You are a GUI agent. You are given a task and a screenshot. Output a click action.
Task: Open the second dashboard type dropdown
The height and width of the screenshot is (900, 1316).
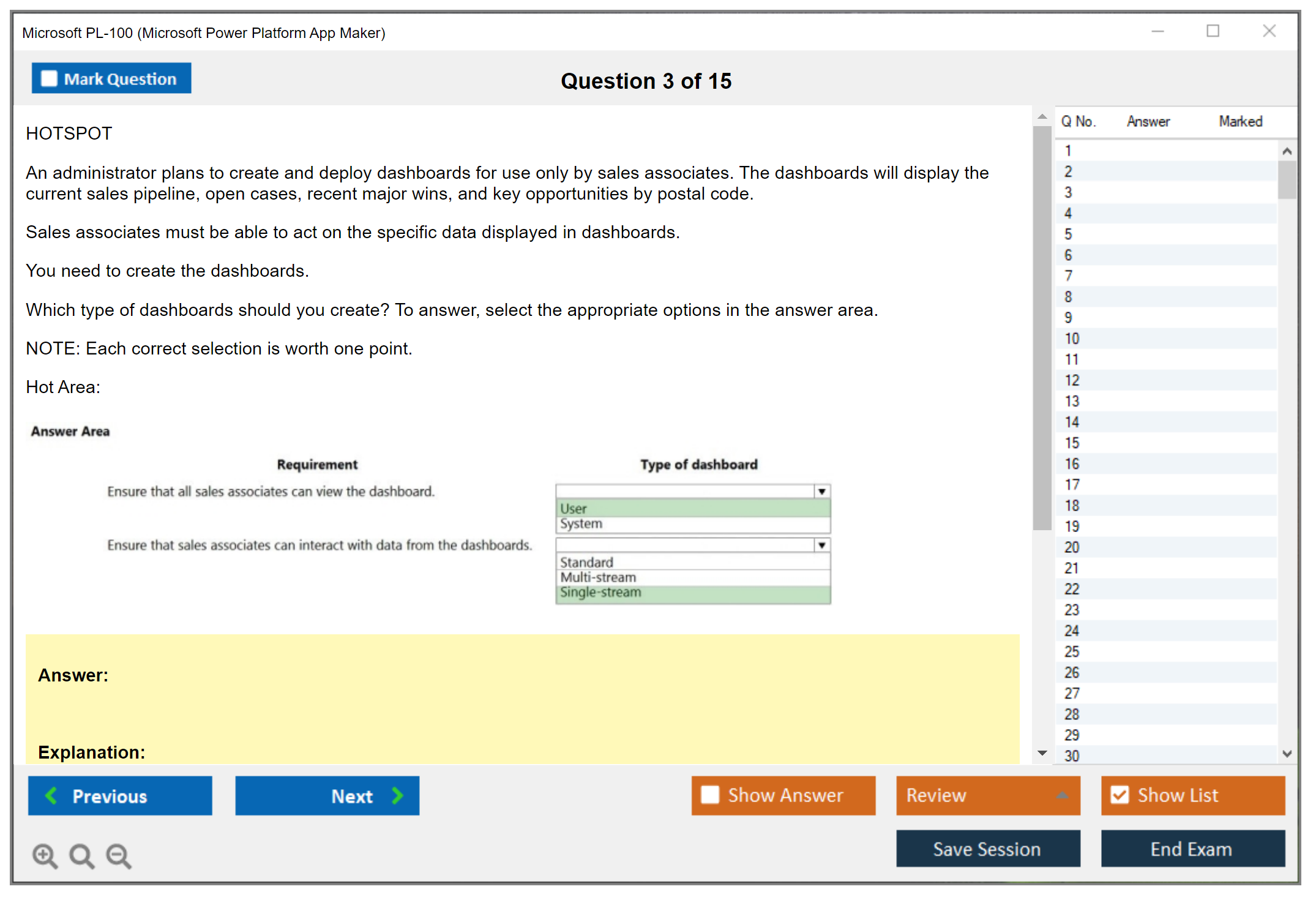pos(821,545)
